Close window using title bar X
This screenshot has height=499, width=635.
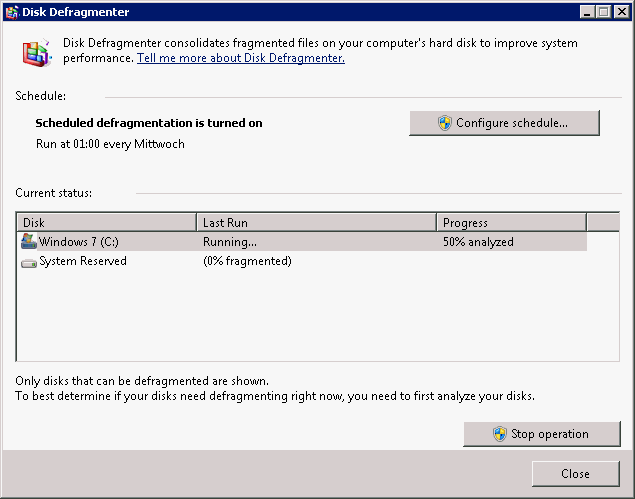622,12
